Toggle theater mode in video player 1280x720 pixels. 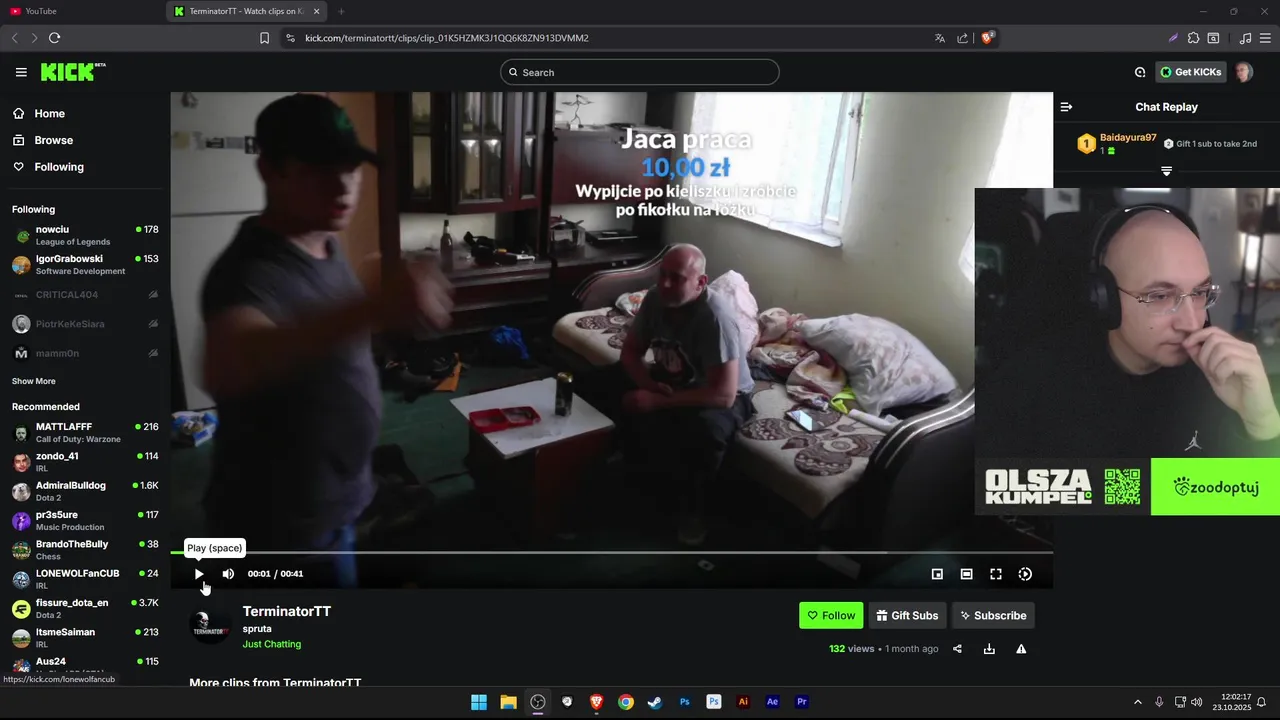click(966, 574)
